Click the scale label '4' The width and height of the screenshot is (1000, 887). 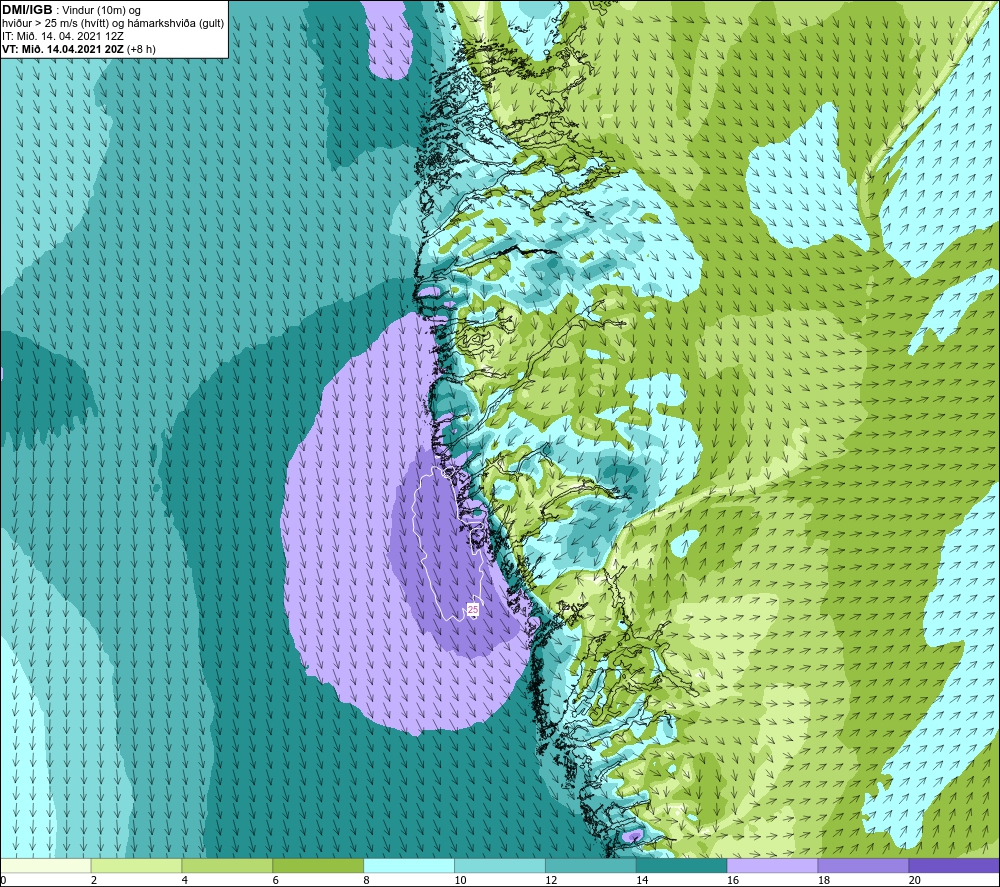point(184,881)
